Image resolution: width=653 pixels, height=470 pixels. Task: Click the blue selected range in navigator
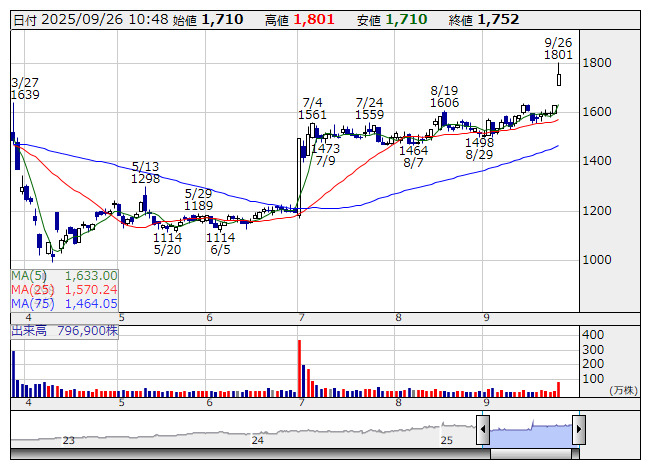point(530,430)
